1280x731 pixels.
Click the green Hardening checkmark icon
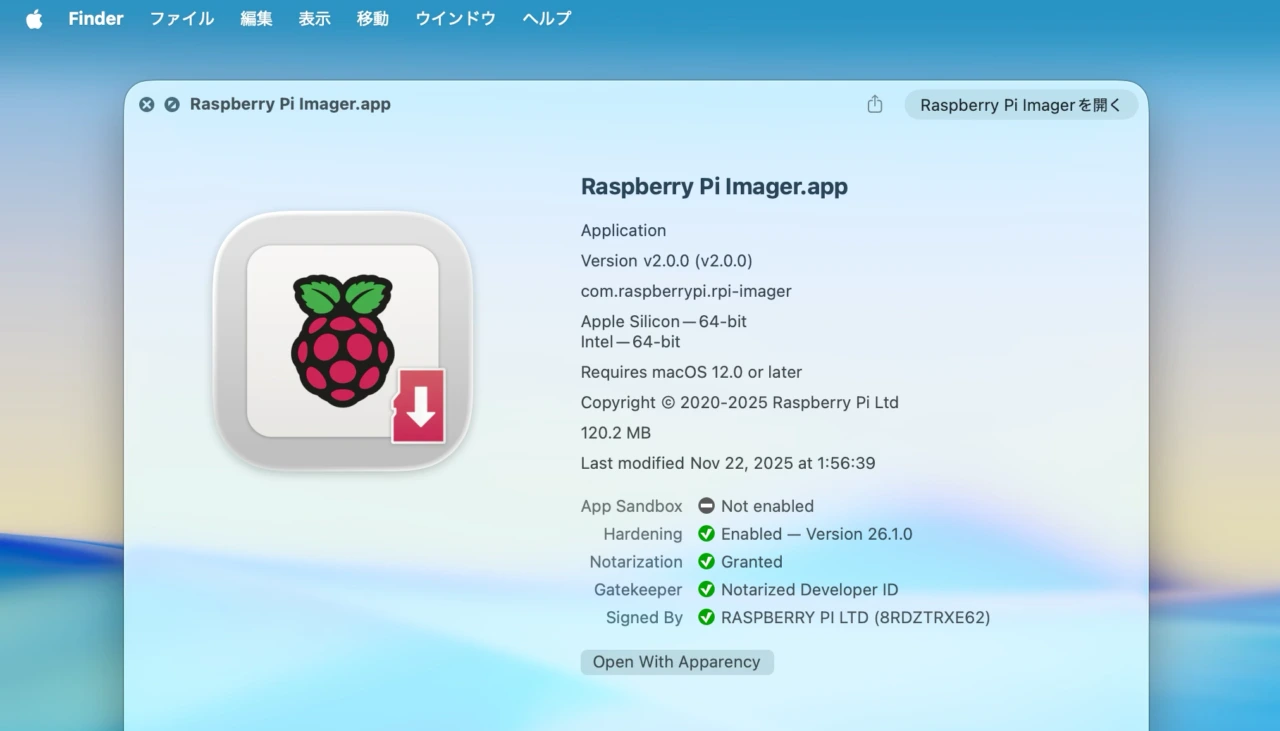click(x=706, y=534)
